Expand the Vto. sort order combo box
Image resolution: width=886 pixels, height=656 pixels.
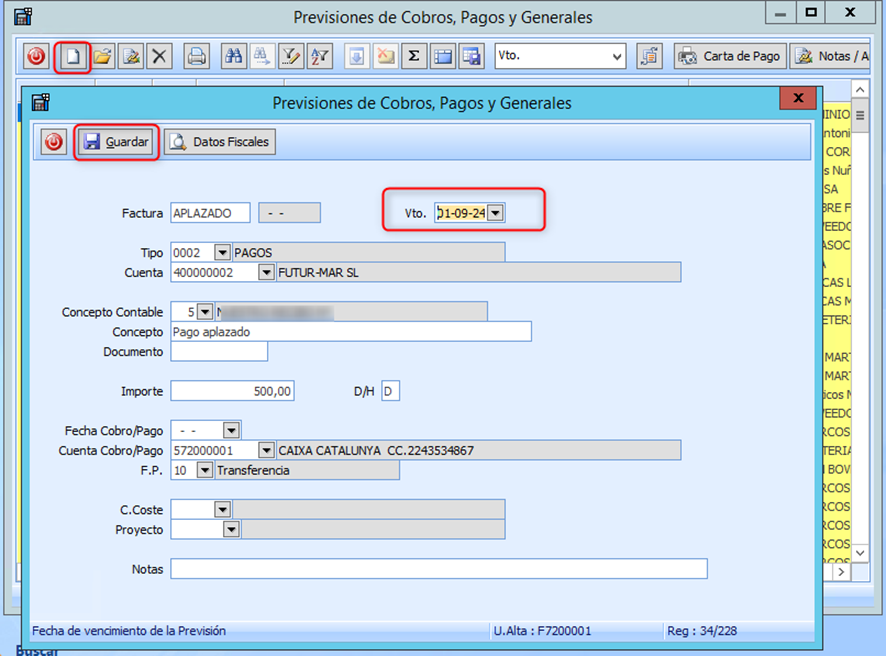(x=616, y=57)
